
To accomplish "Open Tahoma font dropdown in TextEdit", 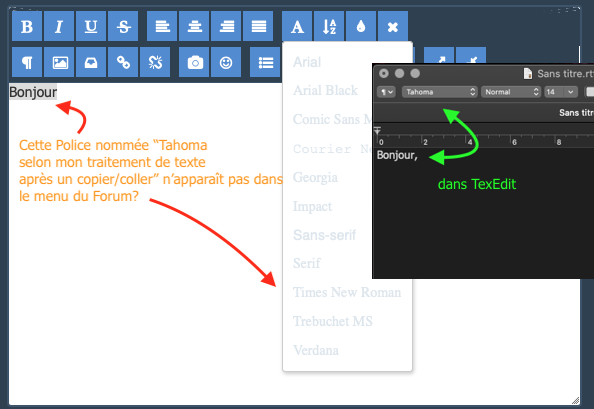I will (x=439, y=92).
